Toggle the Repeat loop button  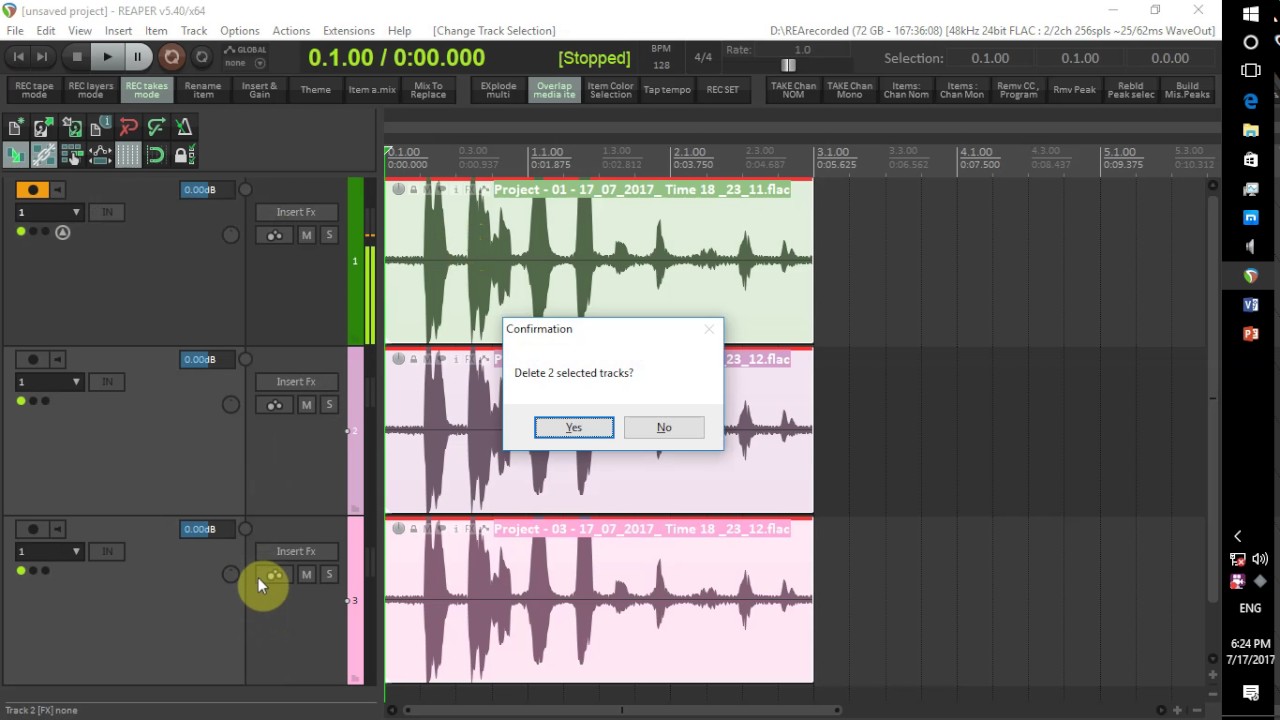tap(201, 57)
